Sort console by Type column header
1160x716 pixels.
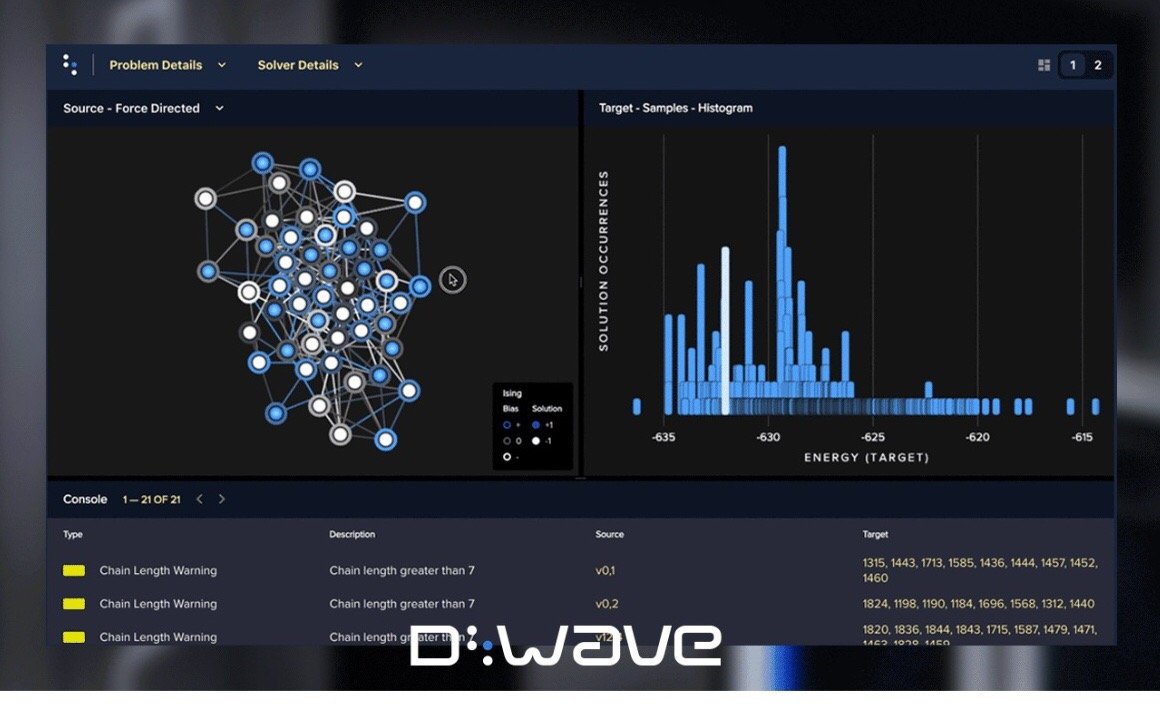72,534
